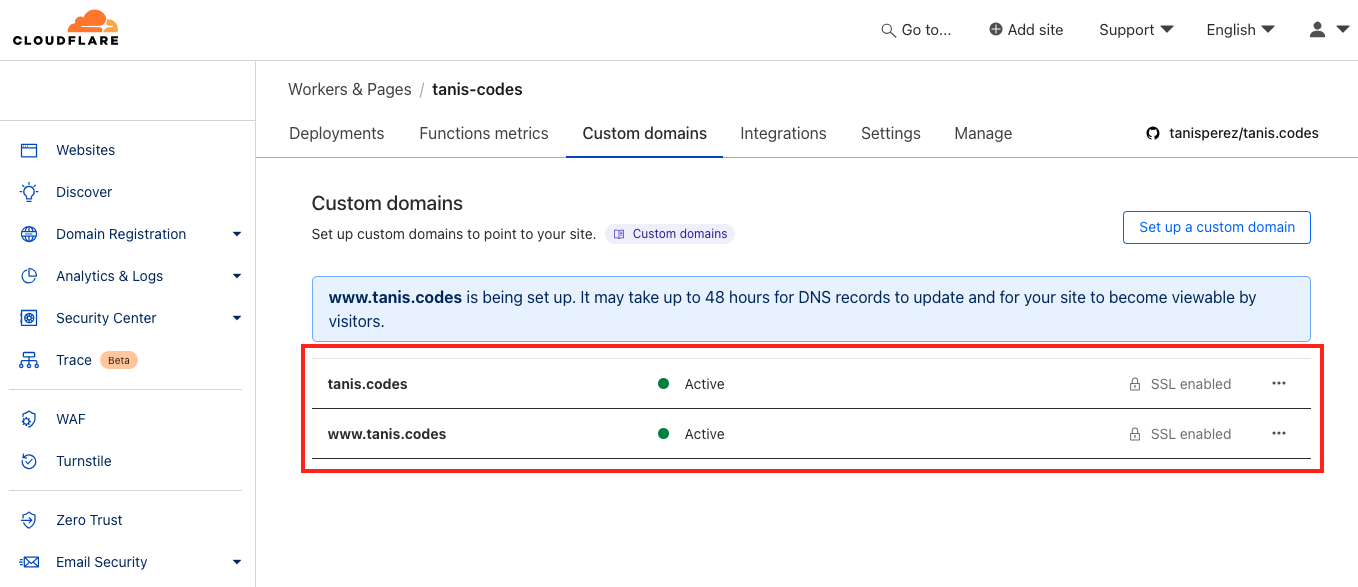Click the Turnstile sidebar icon
Screen dimensions: 1358x587
(29, 461)
